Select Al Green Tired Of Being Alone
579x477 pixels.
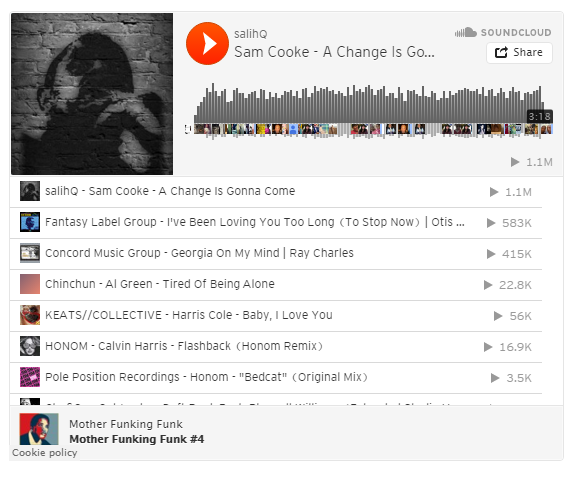275,285
